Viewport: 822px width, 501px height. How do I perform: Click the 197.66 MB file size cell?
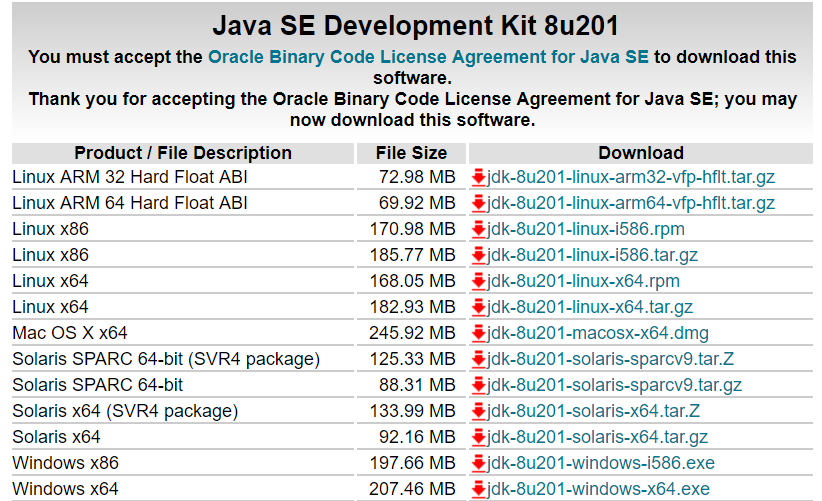point(412,463)
